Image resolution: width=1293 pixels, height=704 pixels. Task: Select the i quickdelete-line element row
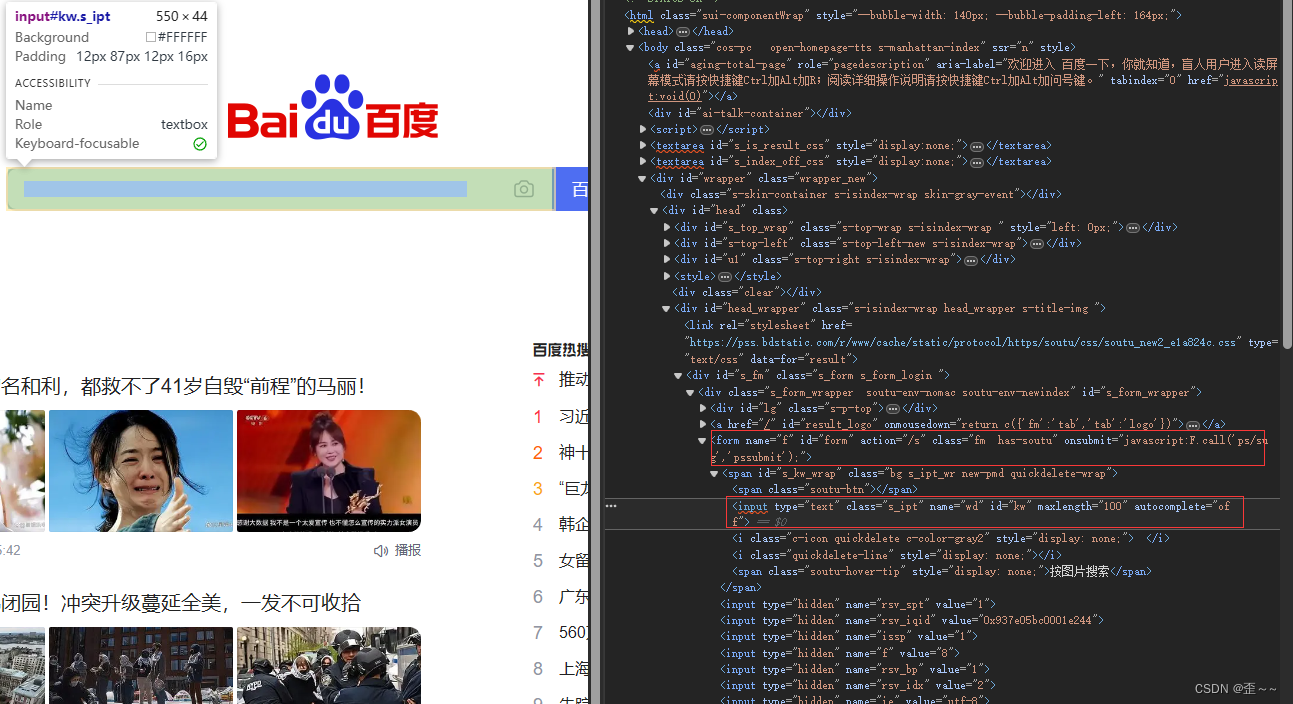(897, 555)
